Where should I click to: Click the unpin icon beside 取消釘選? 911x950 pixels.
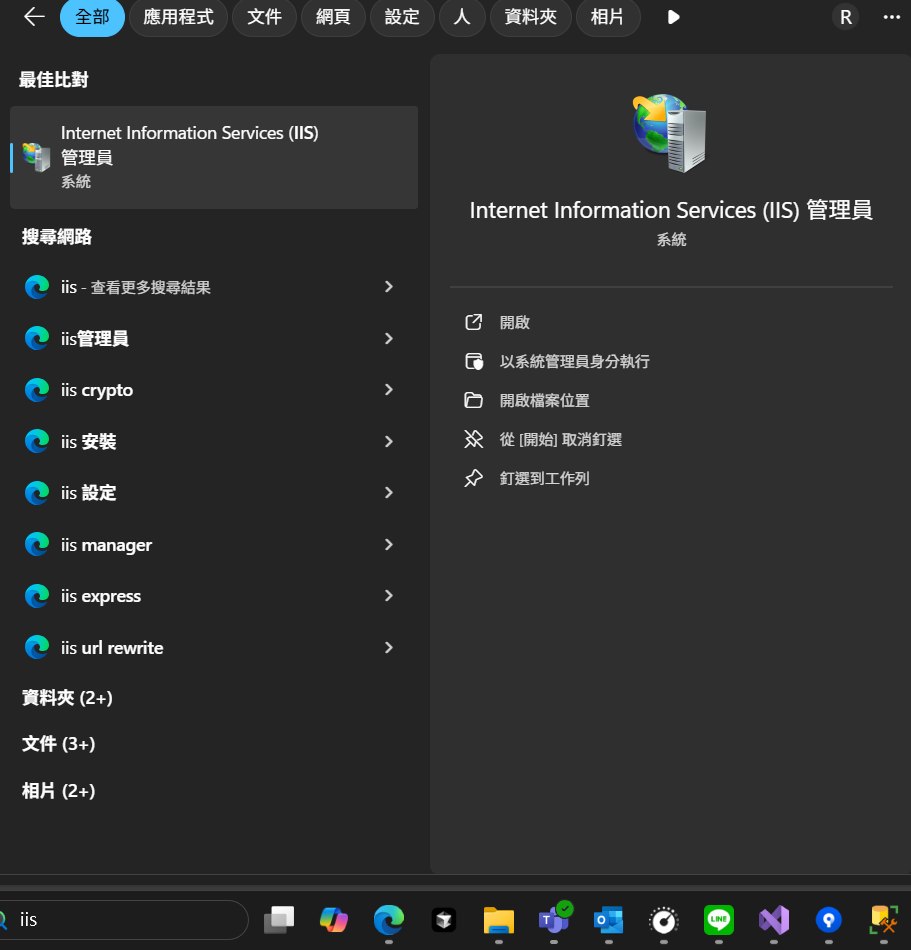point(474,439)
